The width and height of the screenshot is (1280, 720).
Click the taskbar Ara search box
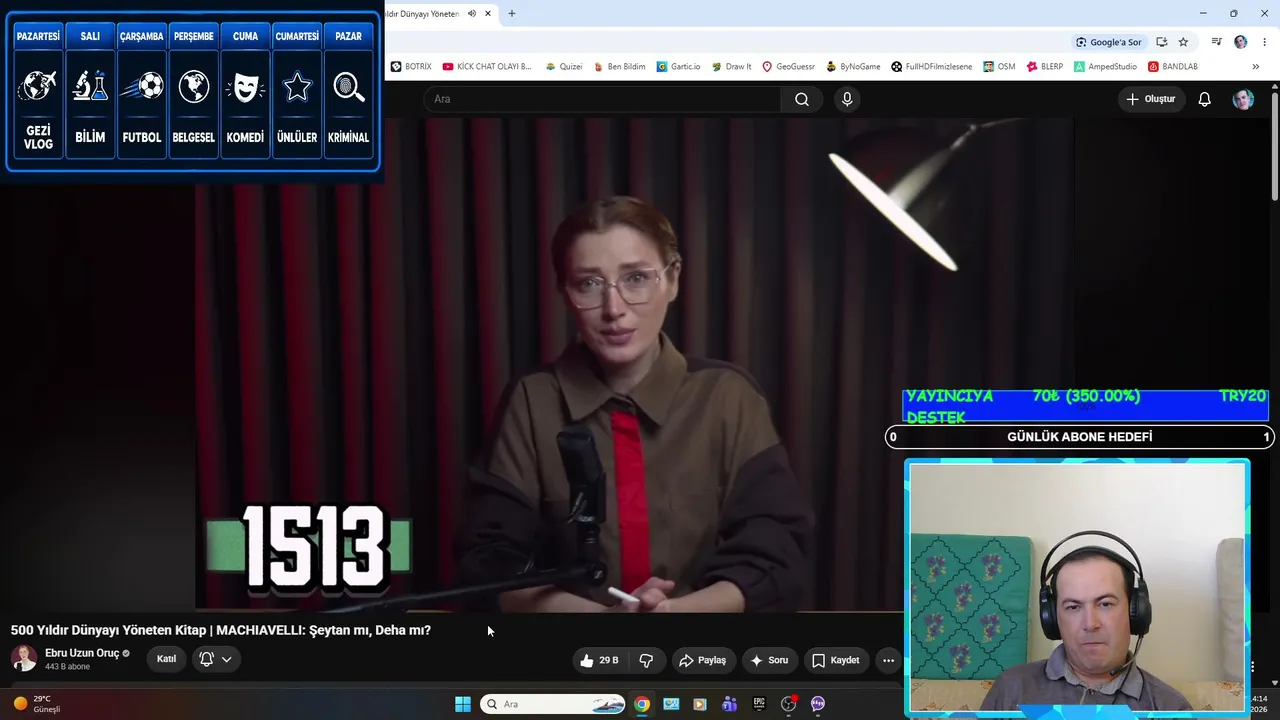coord(553,704)
